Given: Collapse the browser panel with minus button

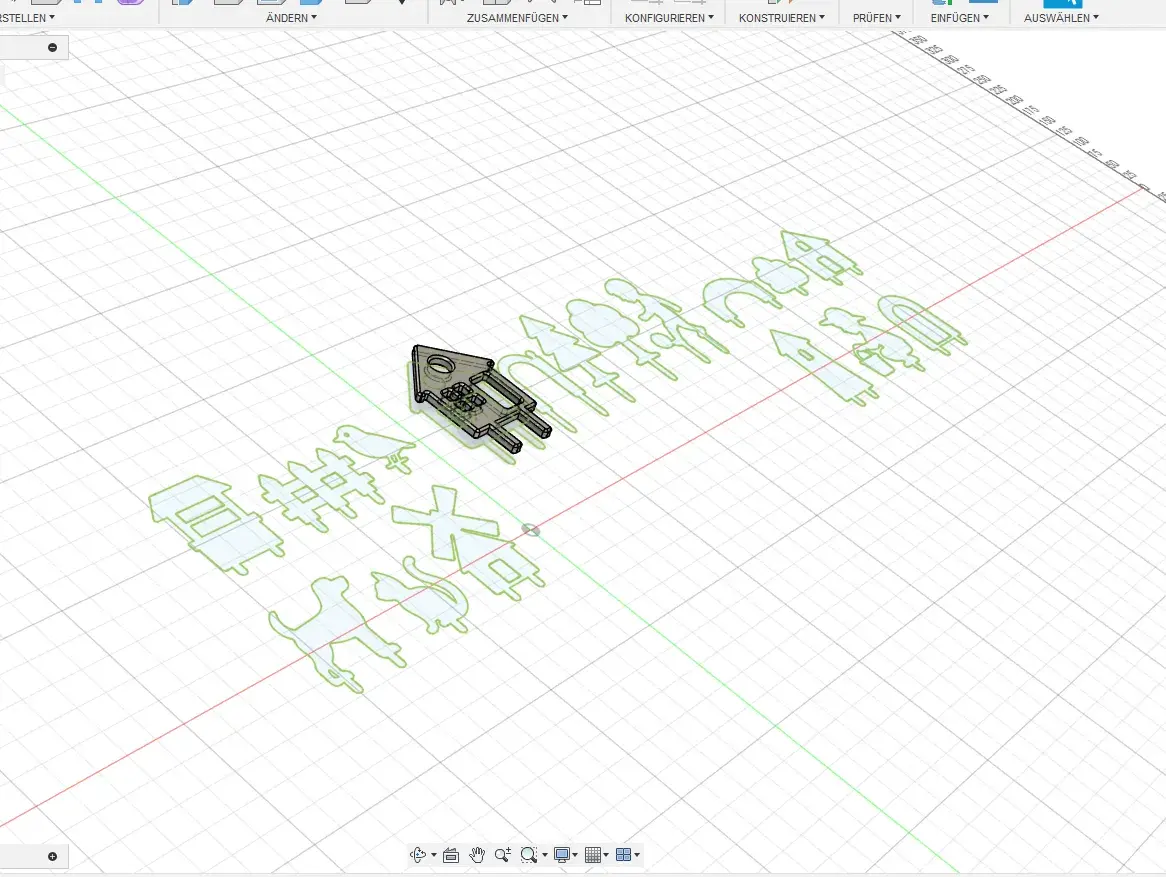Looking at the screenshot, I should pos(52,48).
